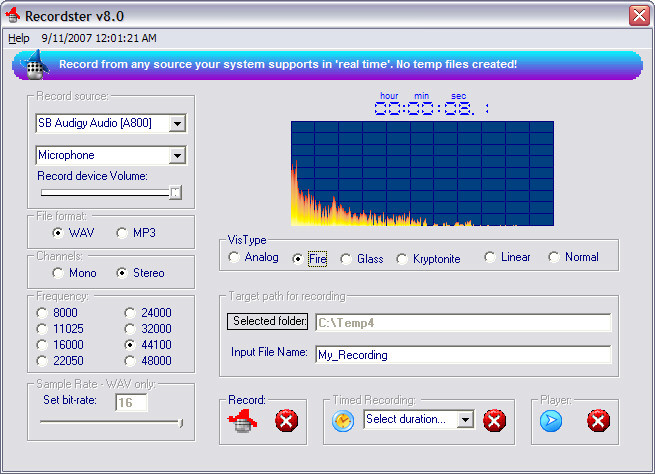Click the Timed Recording clock icon
The width and height of the screenshot is (655, 474).
coord(343,421)
